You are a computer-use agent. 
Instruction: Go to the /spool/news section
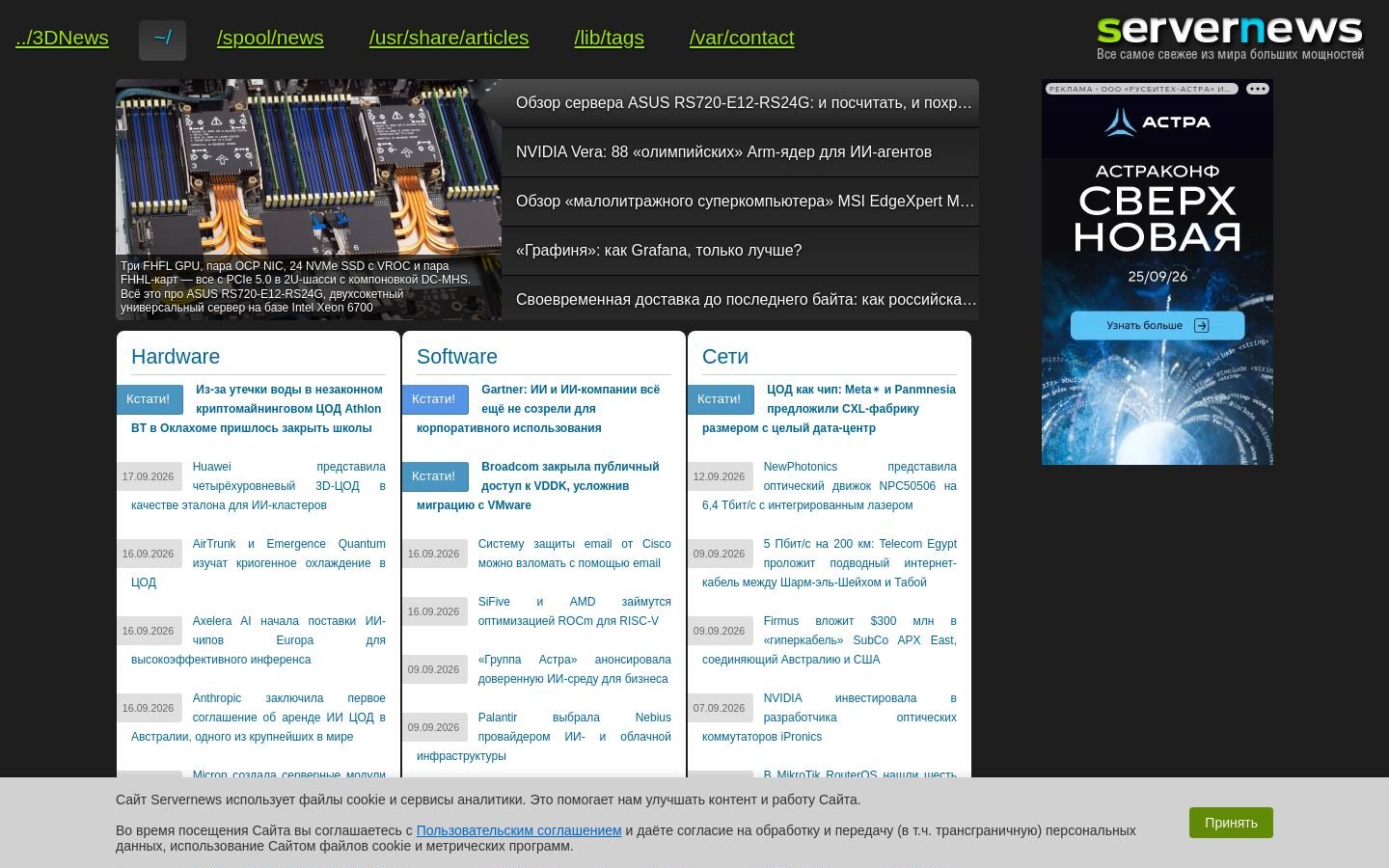(x=270, y=38)
